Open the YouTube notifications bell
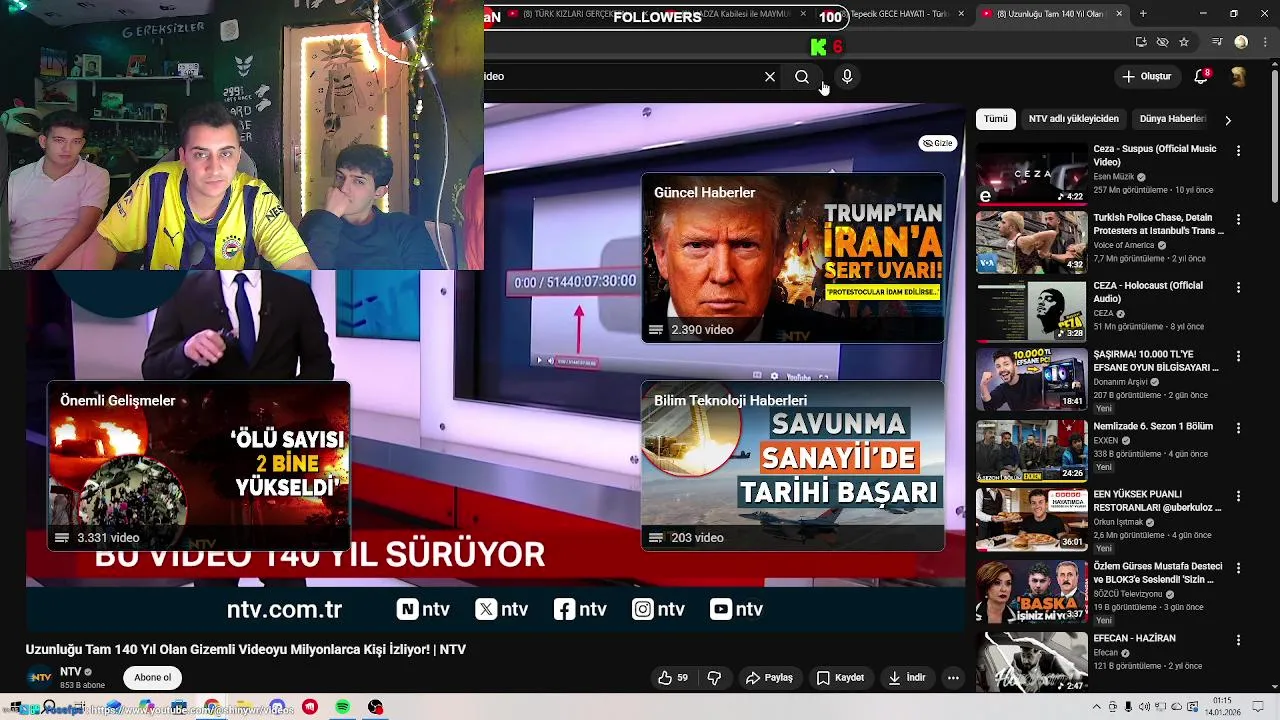 pos(1202,76)
